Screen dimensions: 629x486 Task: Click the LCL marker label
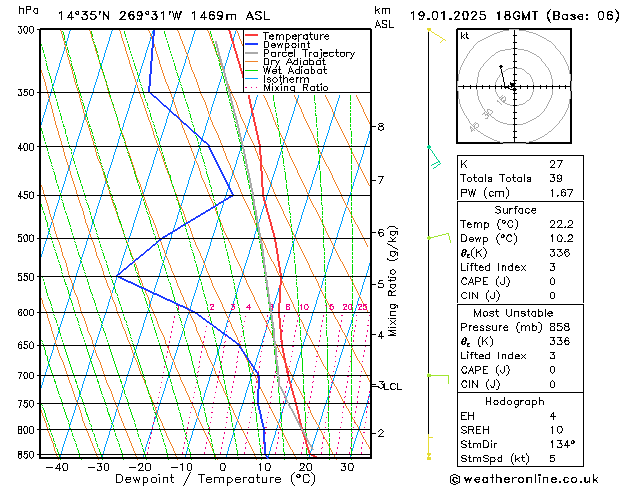tap(393, 387)
